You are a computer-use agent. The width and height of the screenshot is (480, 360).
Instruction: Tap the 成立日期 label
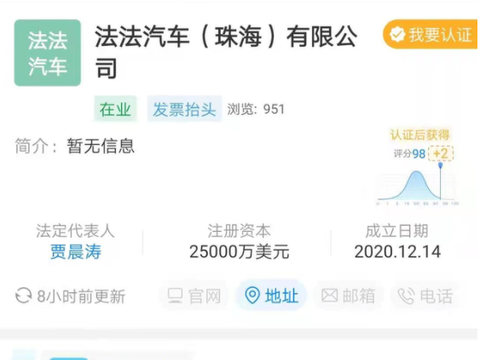tap(397, 231)
